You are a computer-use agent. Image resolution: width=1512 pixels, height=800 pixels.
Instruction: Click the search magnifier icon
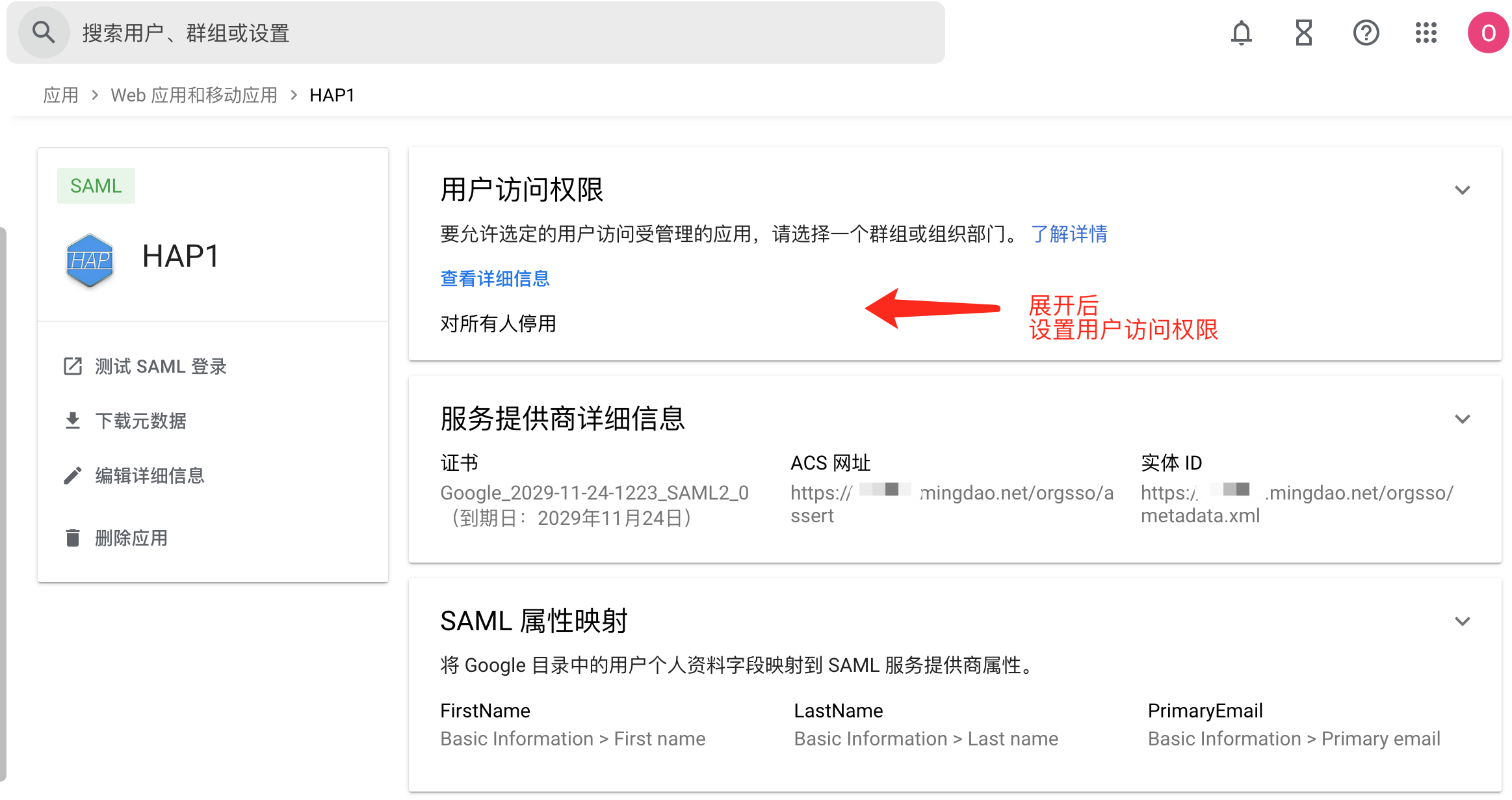44,33
